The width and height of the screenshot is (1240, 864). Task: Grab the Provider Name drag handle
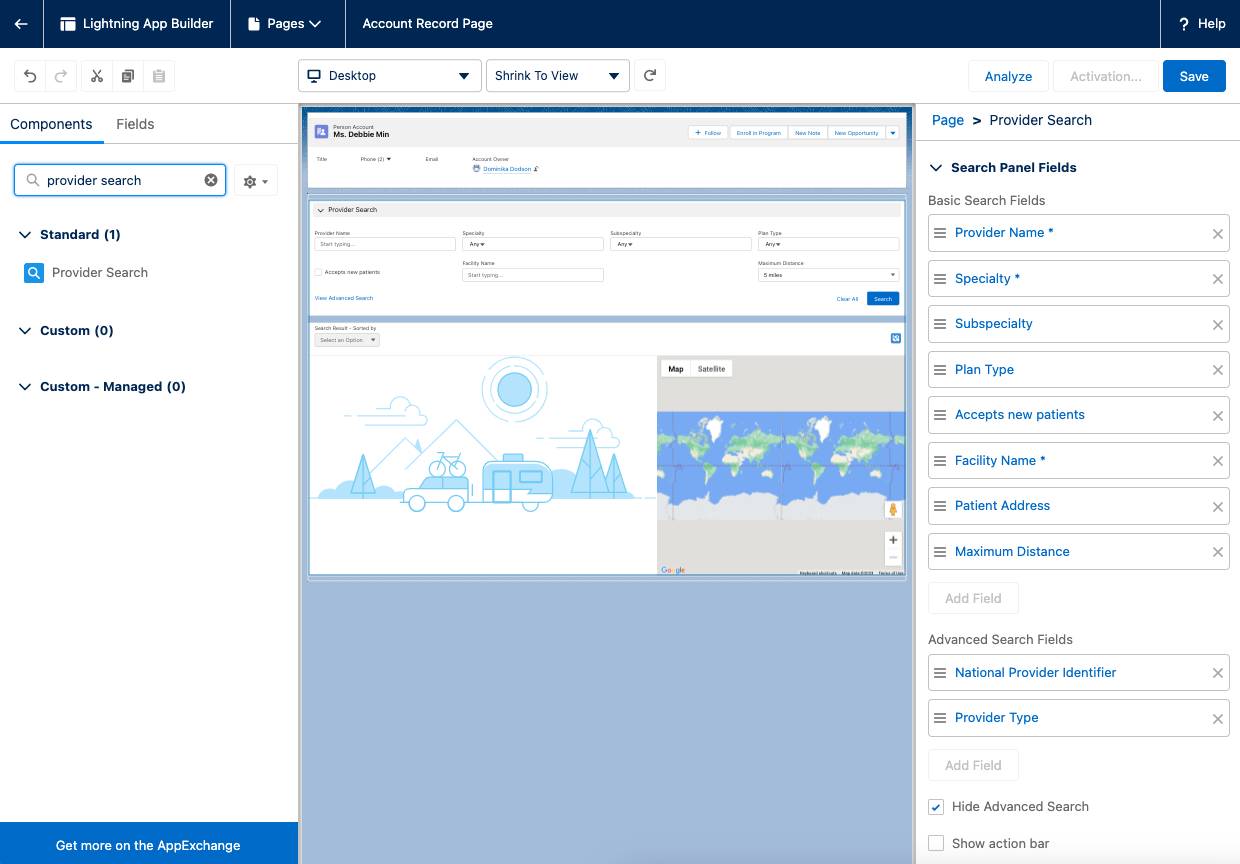[940, 233]
